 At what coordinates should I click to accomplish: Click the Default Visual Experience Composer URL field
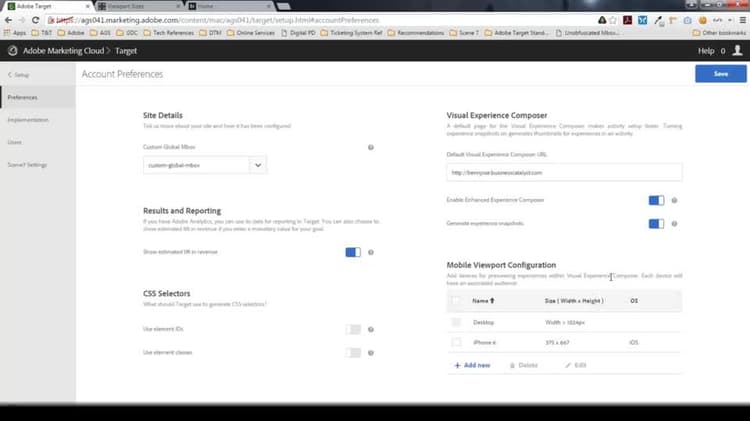[x=564, y=172]
